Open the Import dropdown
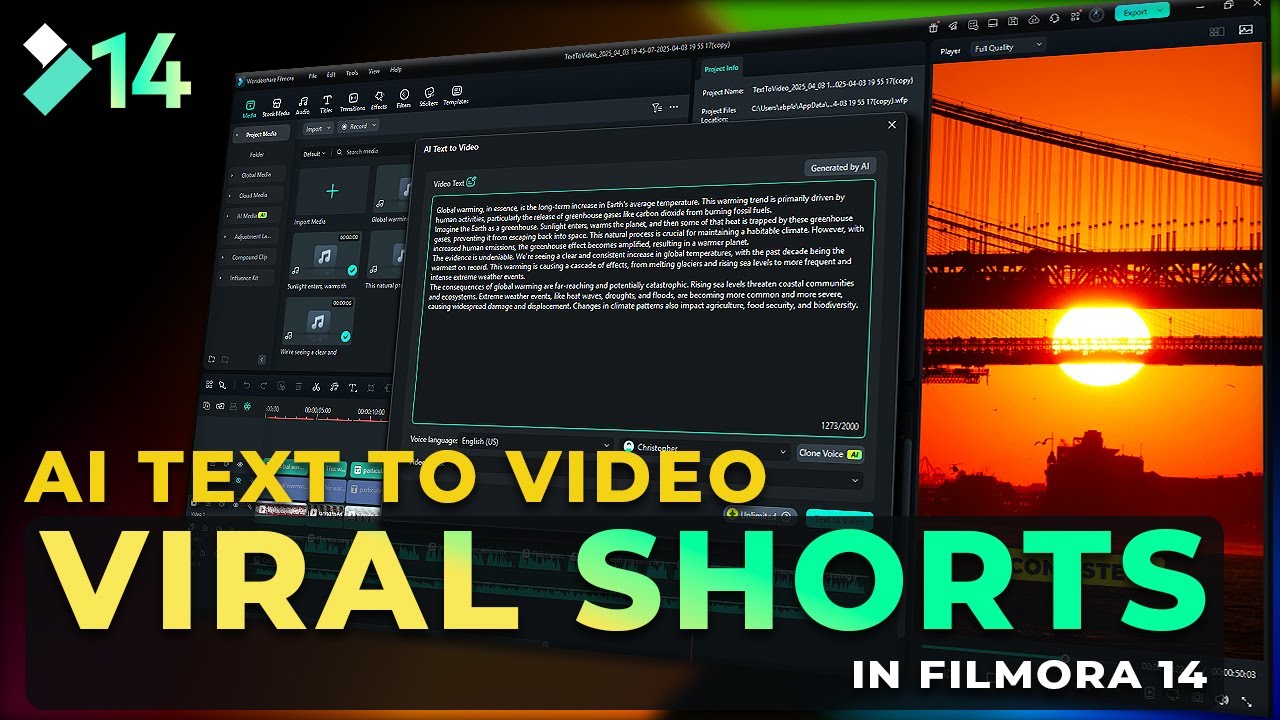This screenshot has height=720, width=1280. pyautogui.click(x=318, y=128)
